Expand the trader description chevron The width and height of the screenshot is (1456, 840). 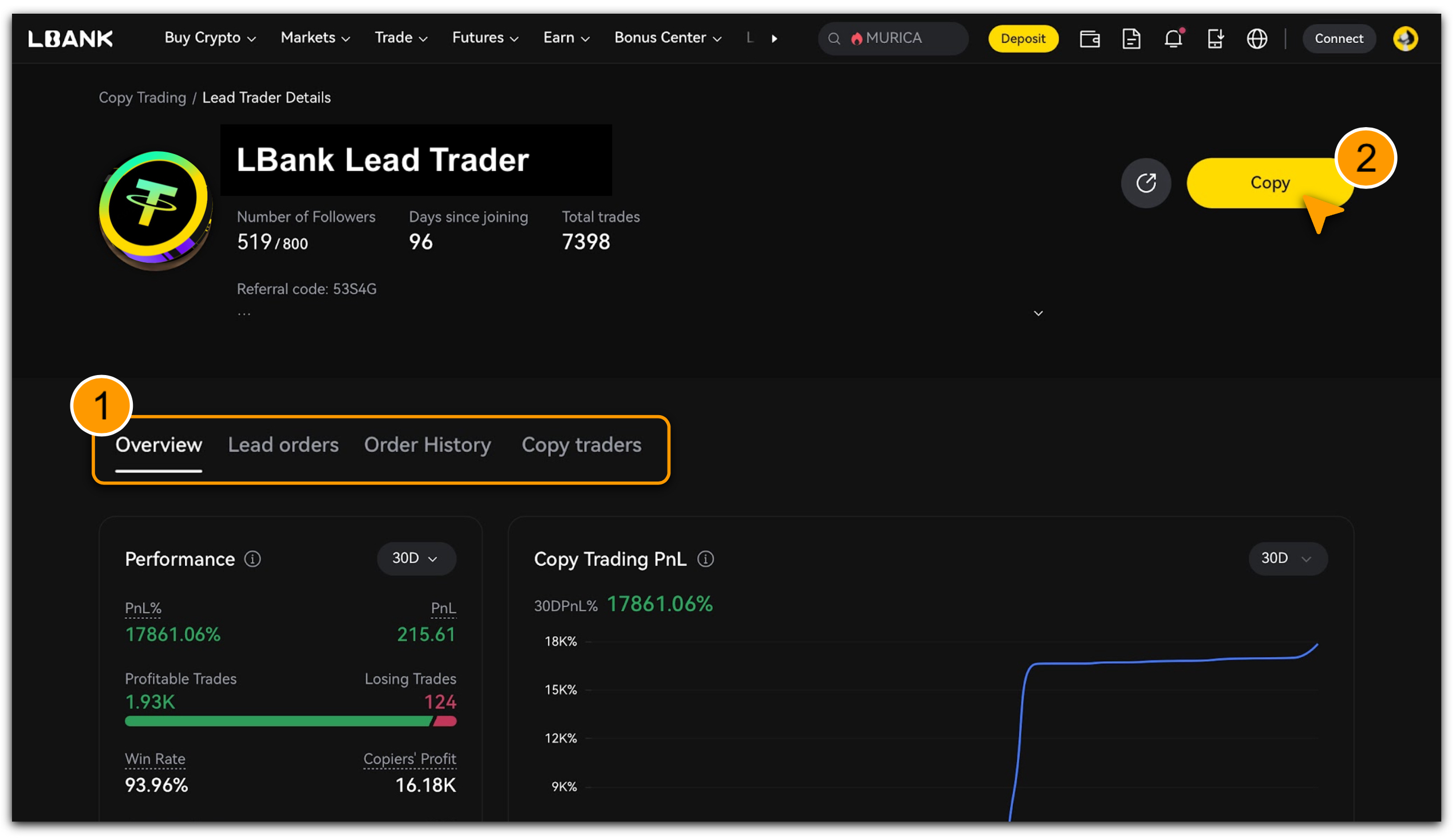pyautogui.click(x=1038, y=313)
